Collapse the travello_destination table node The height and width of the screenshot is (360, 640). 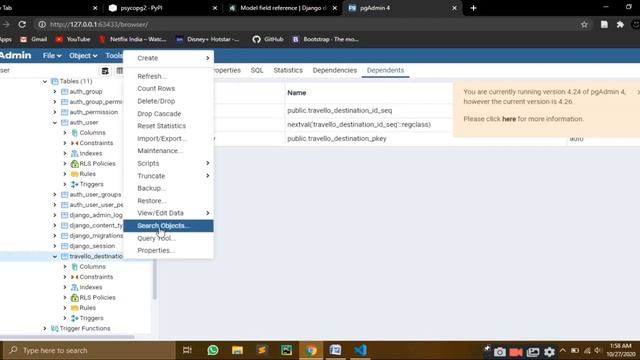pyautogui.click(x=55, y=256)
